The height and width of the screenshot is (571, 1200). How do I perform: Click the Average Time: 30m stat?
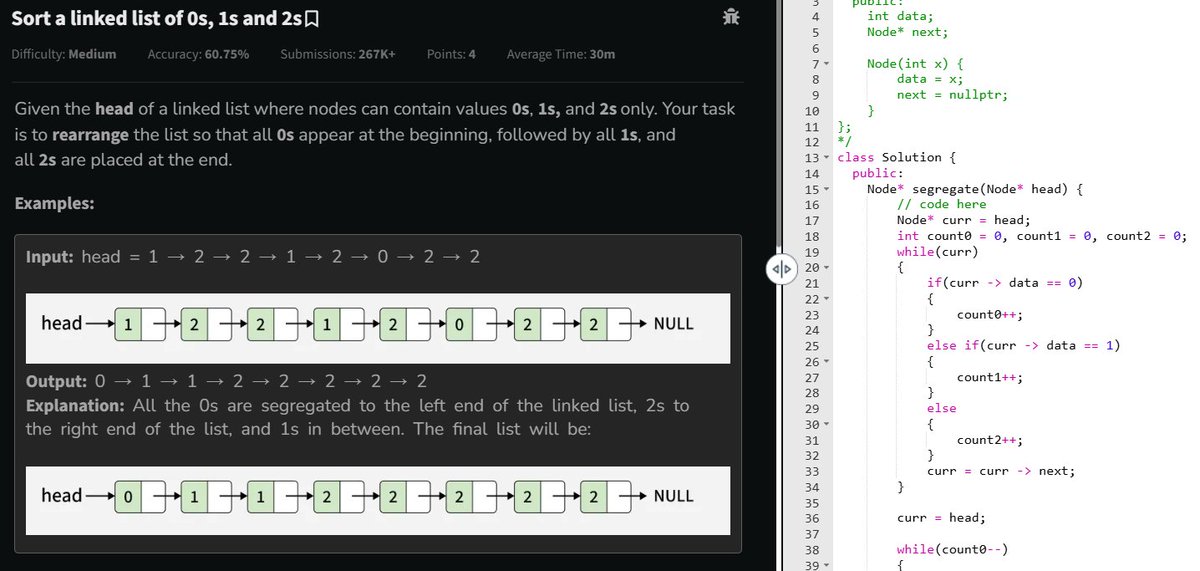(561, 54)
